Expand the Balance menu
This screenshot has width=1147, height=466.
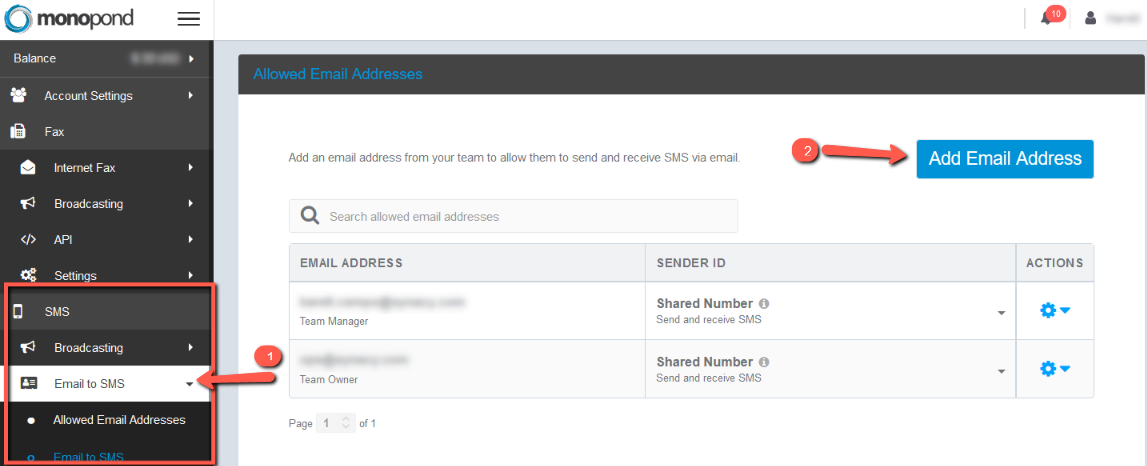106,59
